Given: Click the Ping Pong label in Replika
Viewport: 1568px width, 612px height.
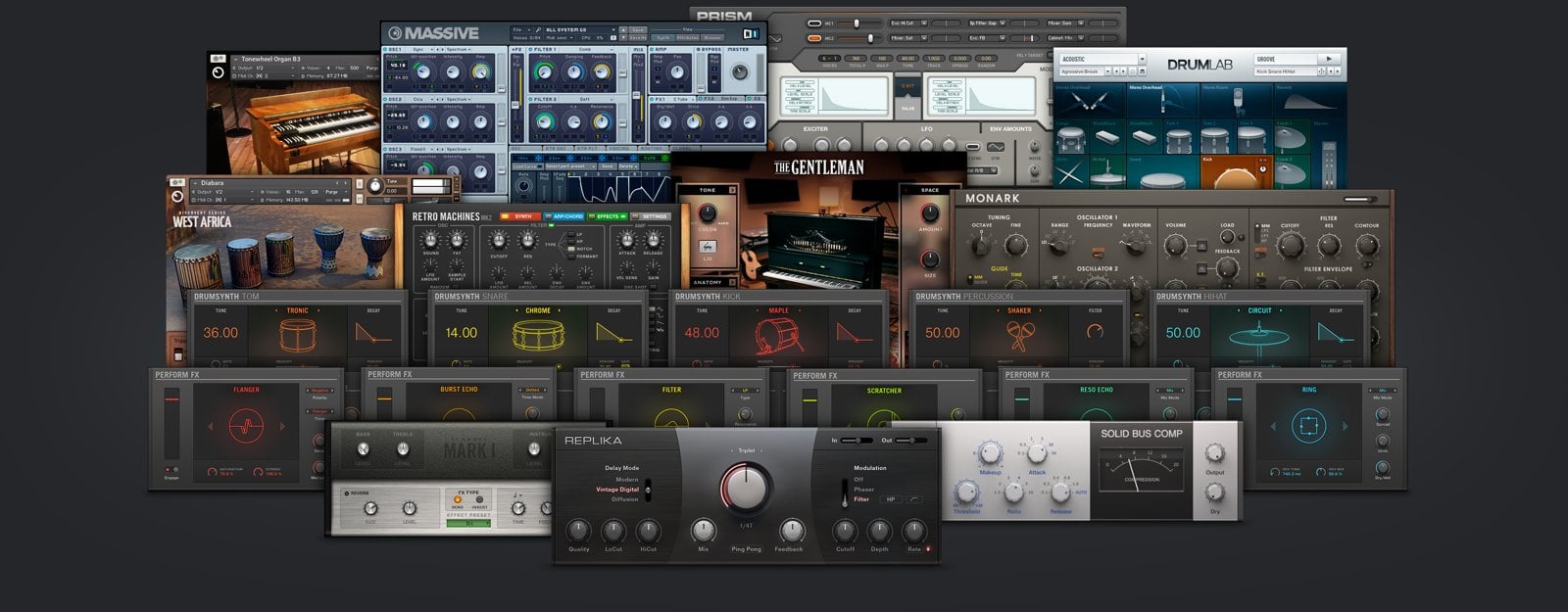Looking at the screenshot, I should (746, 549).
